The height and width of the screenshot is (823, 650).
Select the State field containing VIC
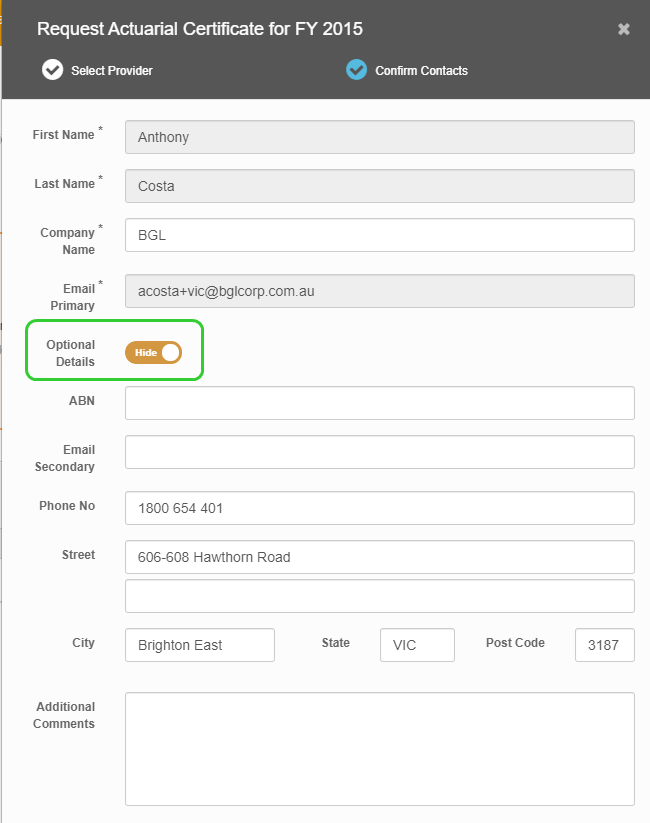point(417,645)
